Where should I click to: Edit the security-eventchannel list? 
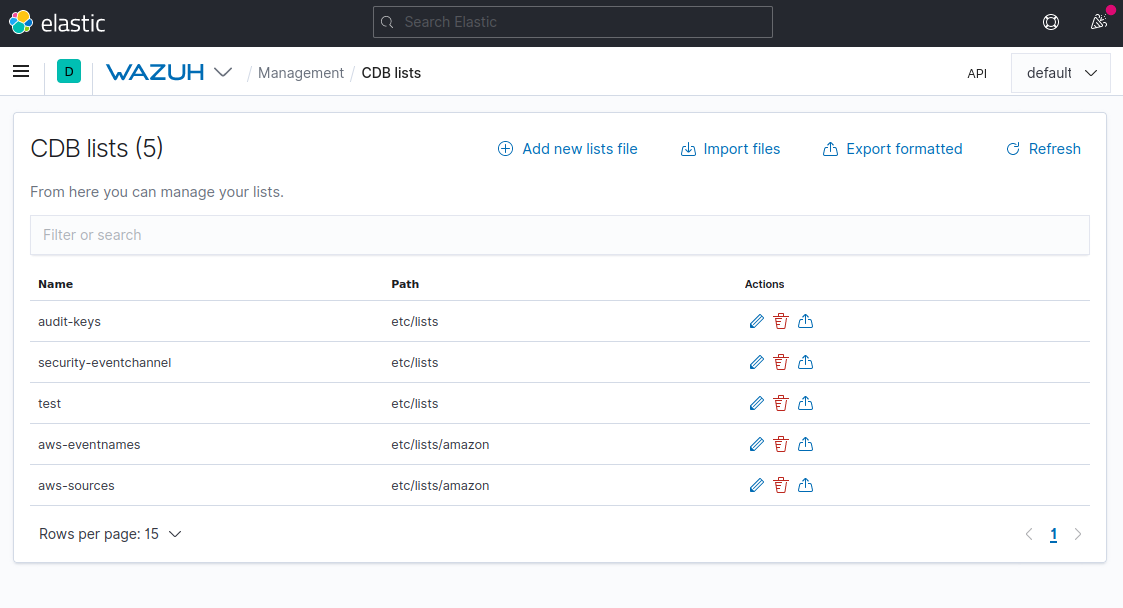756,362
